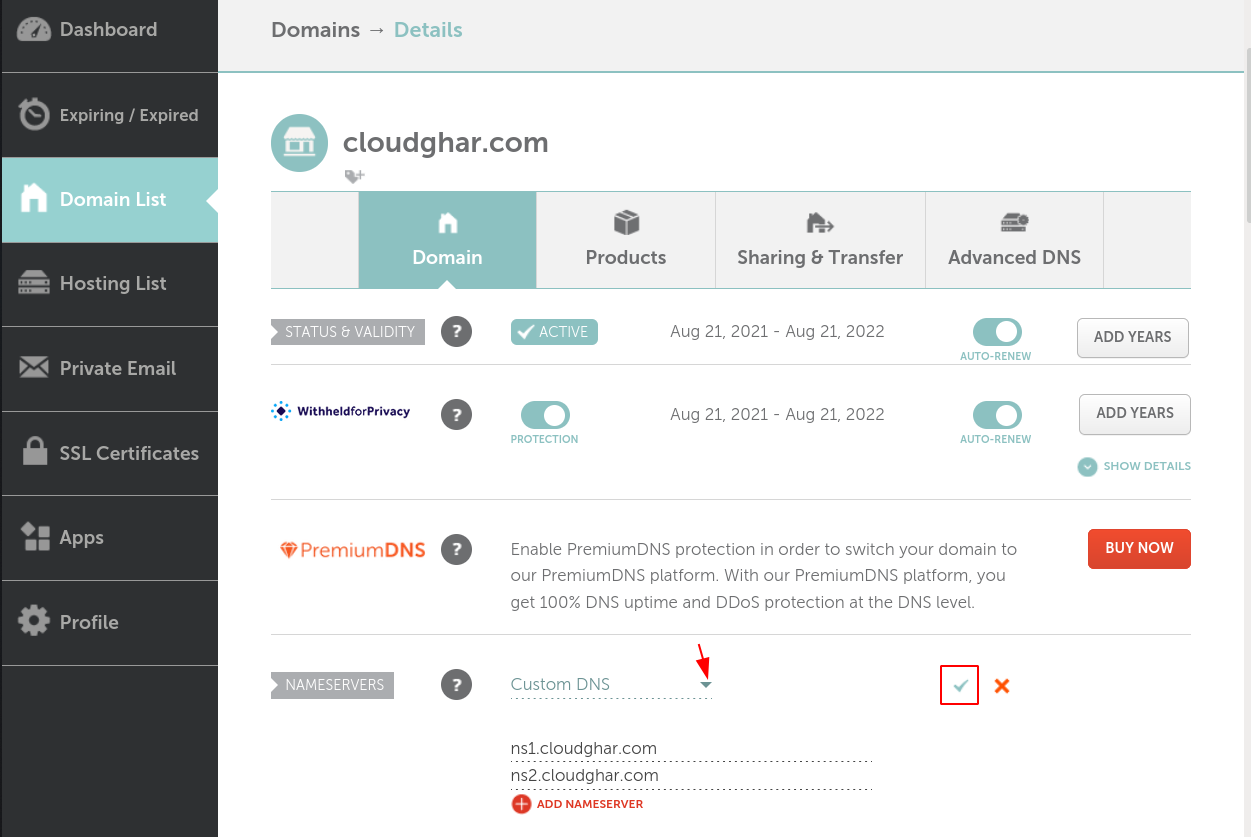The height and width of the screenshot is (837, 1251).
Task: Cancel nameserver changes with orange X
Action: pyautogui.click(x=1002, y=686)
